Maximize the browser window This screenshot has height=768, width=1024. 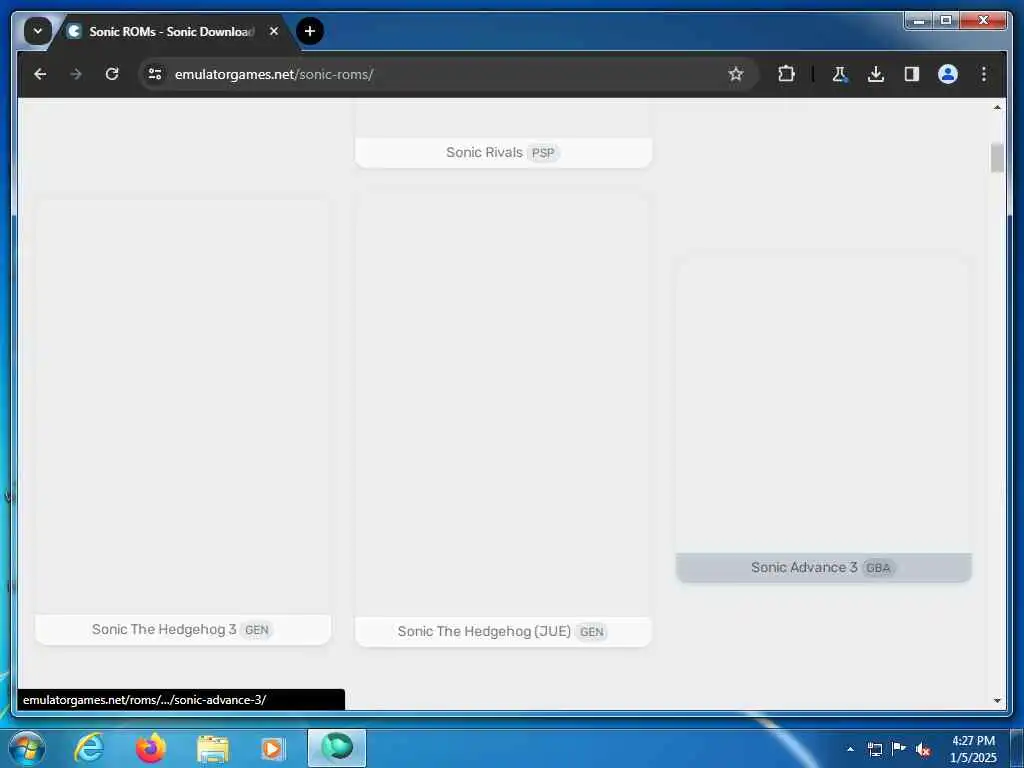tap(946, 21)
